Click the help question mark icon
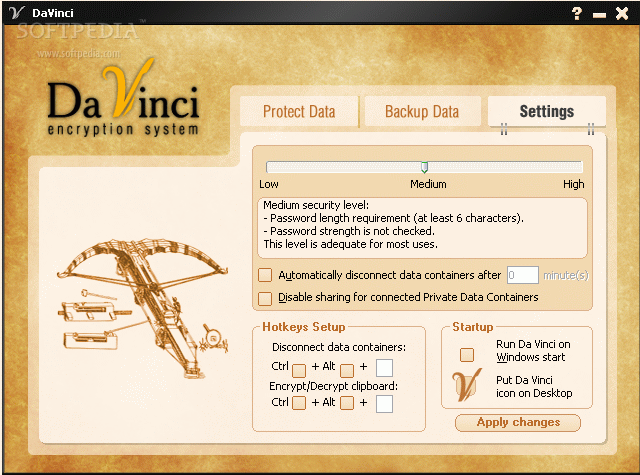 pyautogui.click(x=577, y=13)
